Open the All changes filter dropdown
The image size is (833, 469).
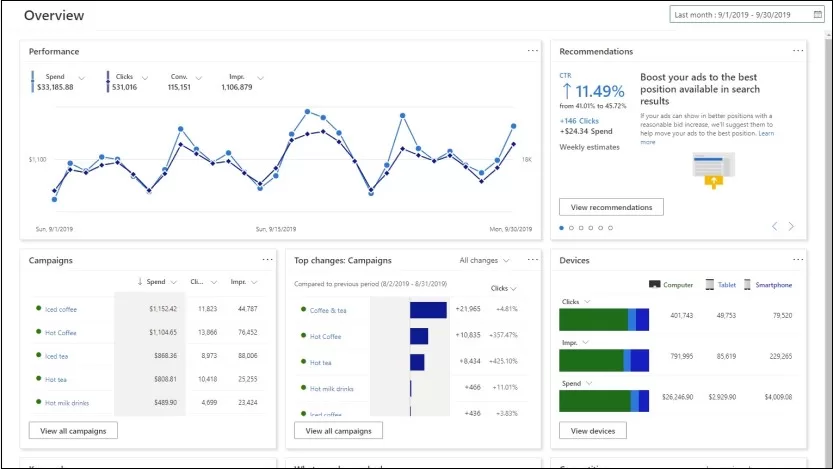pos(484,260)
